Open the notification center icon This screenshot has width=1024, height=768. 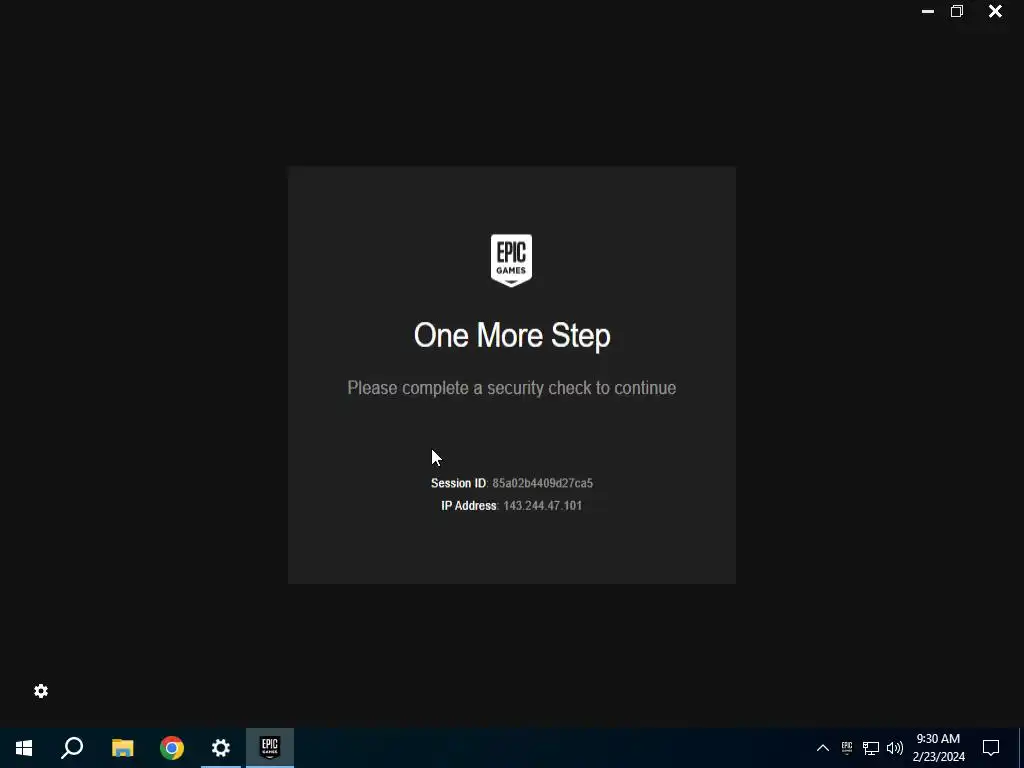(x=991, y=748)
